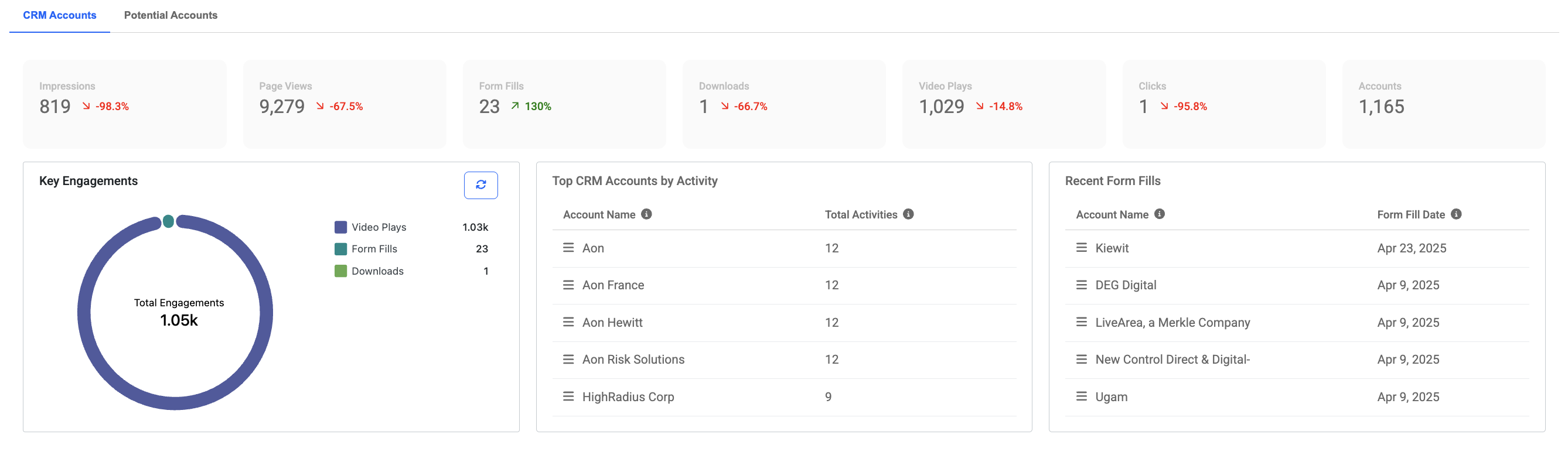Click info icon beside Total Activities header
1568x465 pixels.
click(x=908, y=214)
